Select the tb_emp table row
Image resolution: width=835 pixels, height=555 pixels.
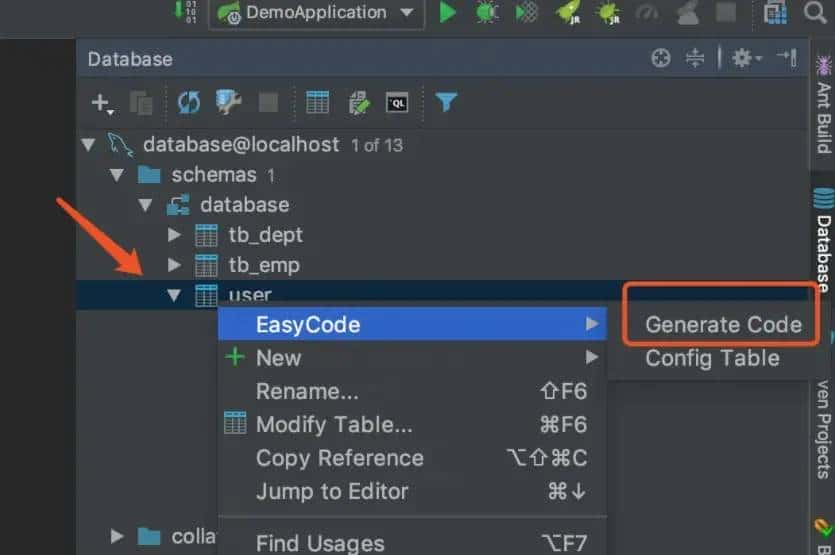click(442, 265)
